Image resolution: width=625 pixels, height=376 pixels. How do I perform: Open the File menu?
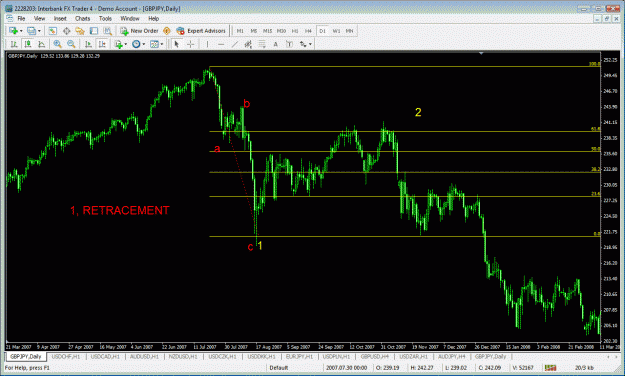[x=21, y=18]
